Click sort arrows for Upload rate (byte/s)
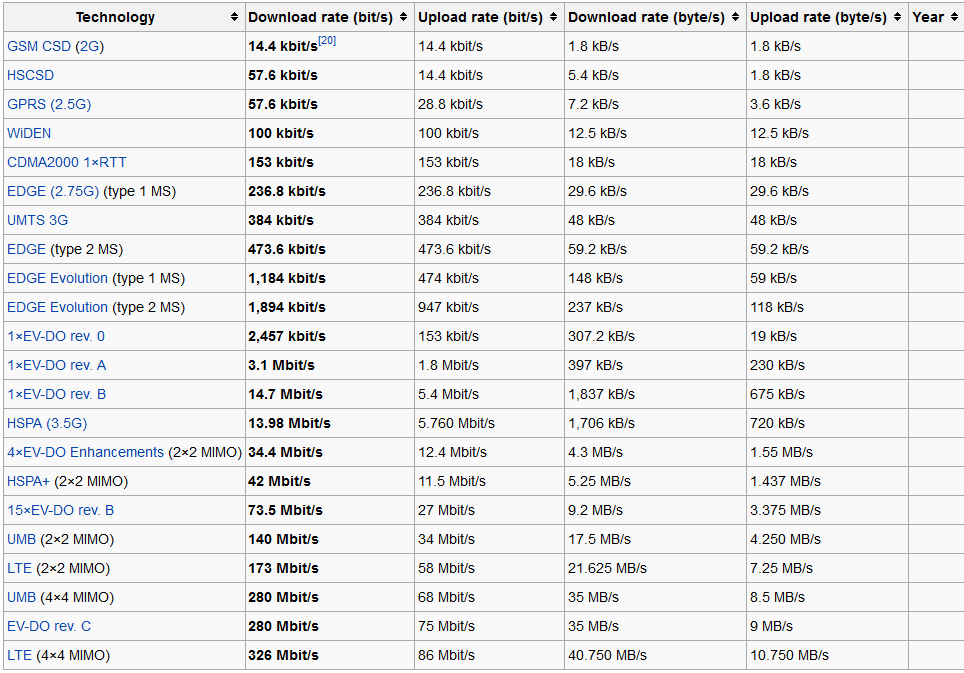Screen dimensions: 964x673 coord(898,17)
